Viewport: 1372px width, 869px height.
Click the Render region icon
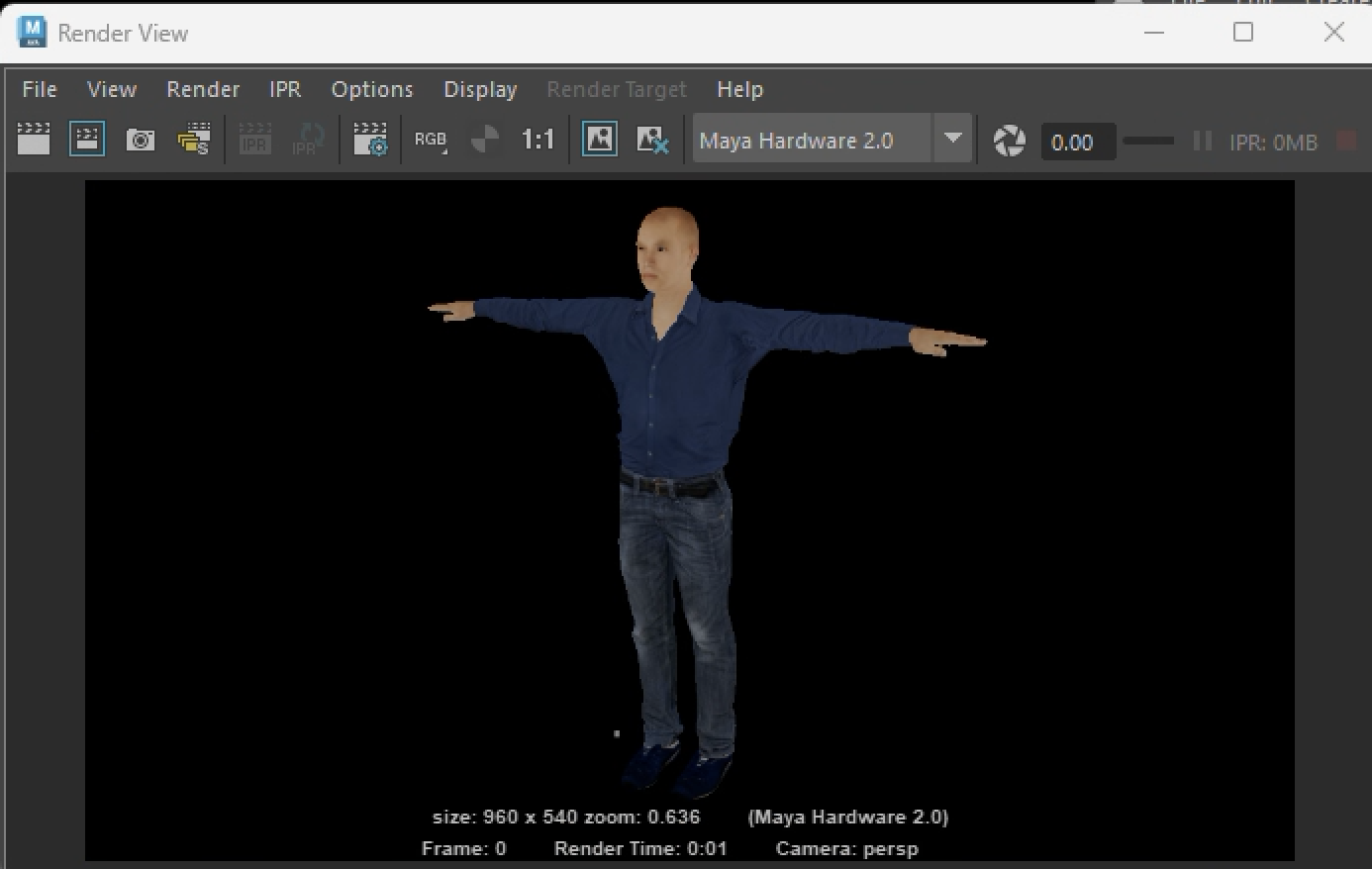click(87, 141)
